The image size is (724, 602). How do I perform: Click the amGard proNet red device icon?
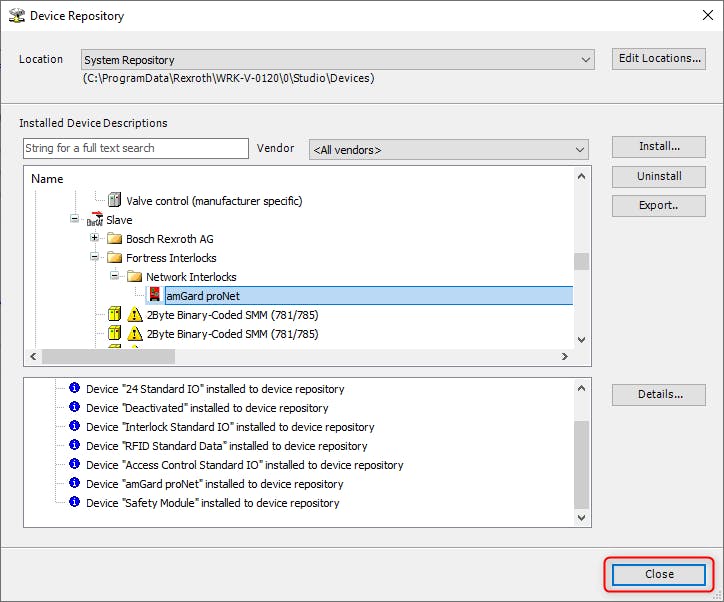coord(155,295)
